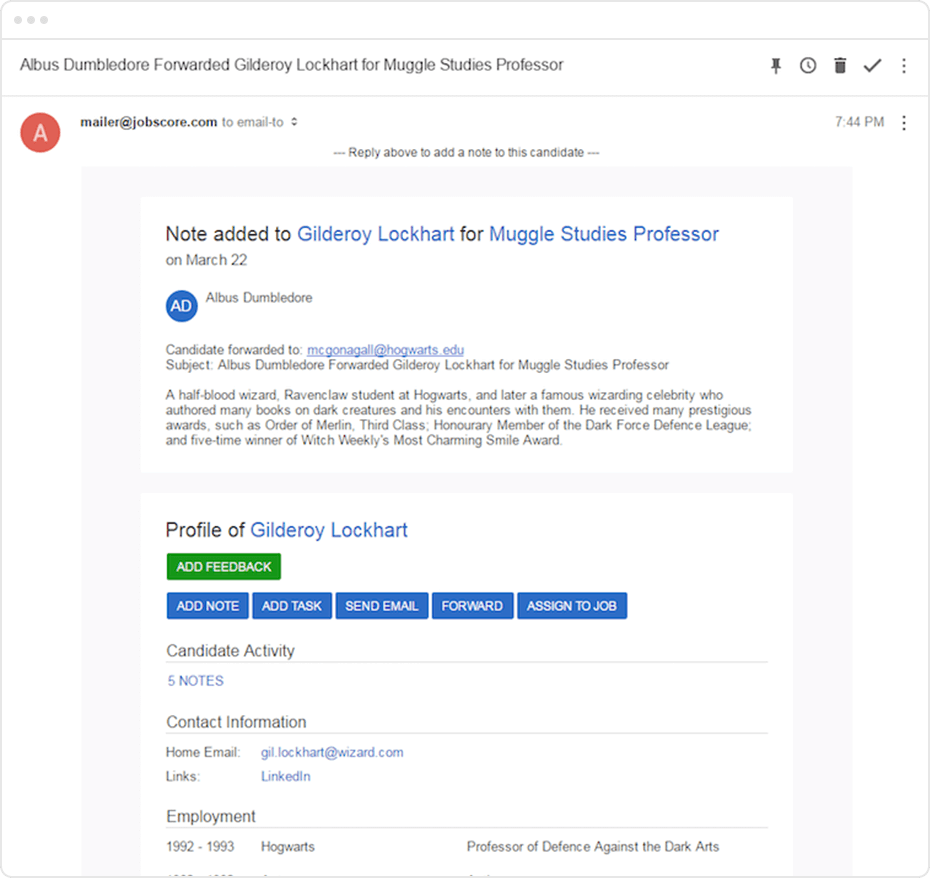
Task: Click the gil.lockhart@wizard.com email link
Action: coord(332,752)
